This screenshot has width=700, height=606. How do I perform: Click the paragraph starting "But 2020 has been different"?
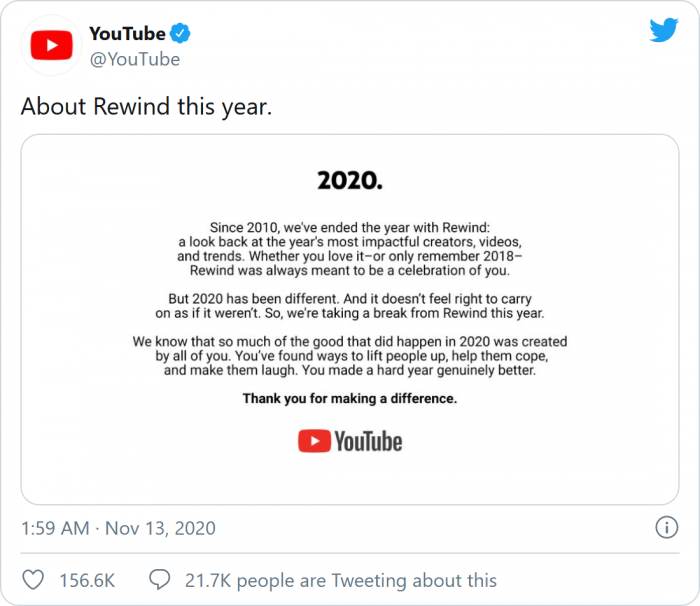(x=350, y=305)
